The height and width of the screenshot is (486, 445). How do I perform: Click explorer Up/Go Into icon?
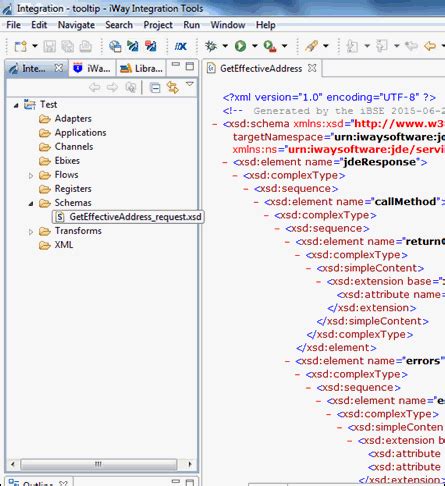[131, 88]
